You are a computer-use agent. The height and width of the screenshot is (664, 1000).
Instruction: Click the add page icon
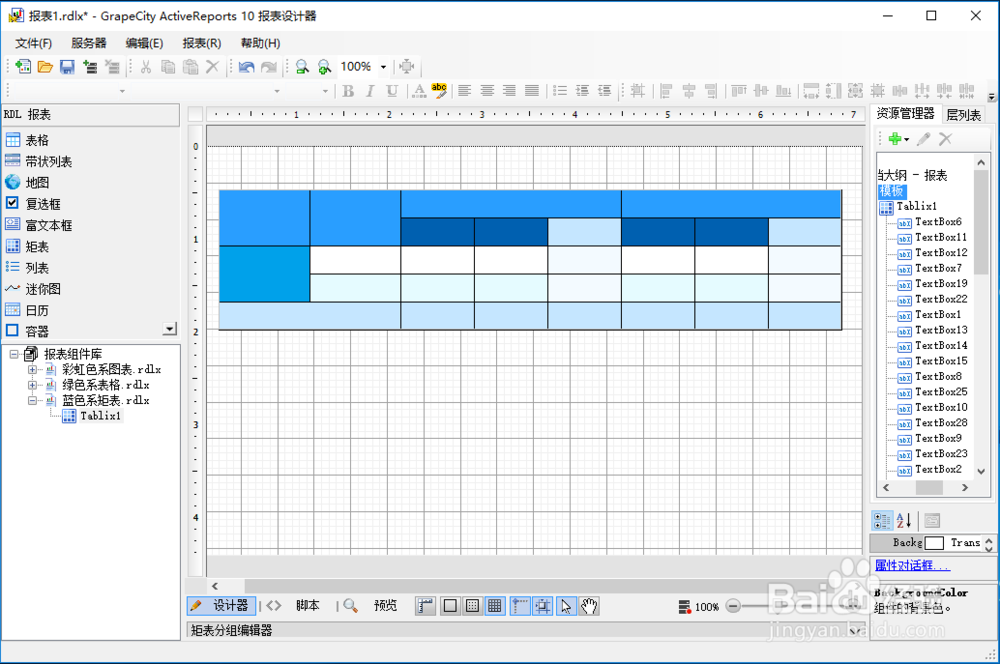pyautogui.click(x=90, y=66)
